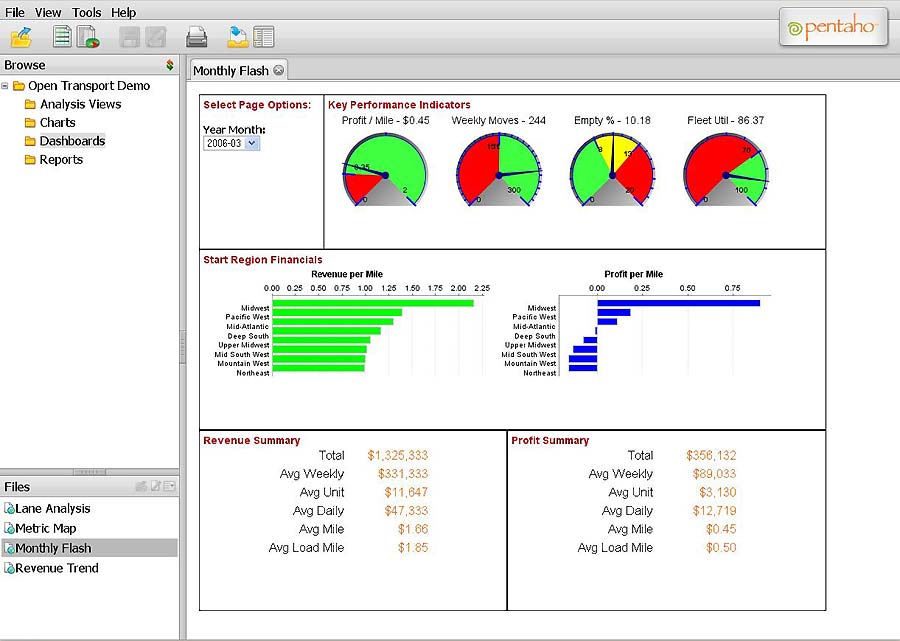Image resolution: width=900 pixels, height=641 pixels.
Task: Click the Pacific West bar in Revenue per Mile
Action: point(337,312)
